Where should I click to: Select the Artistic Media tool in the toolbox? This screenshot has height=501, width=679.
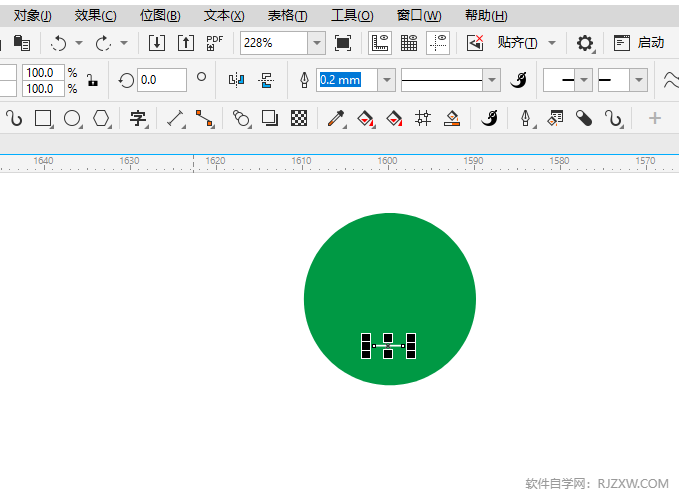[x=489, y=118]
